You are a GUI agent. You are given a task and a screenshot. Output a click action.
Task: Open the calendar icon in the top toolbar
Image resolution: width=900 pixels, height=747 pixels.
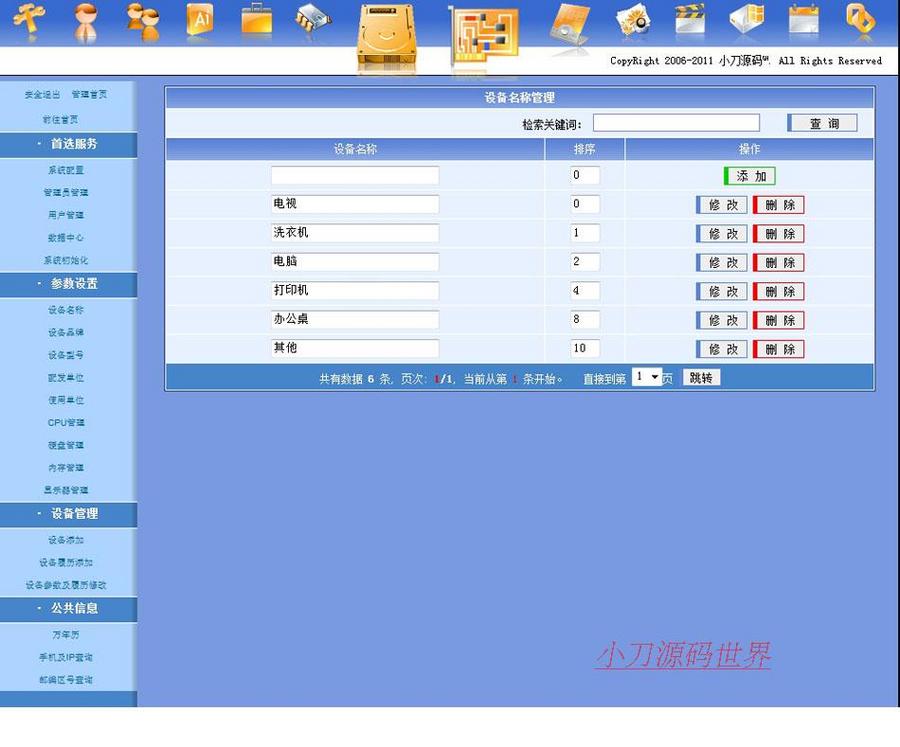[803, 22]
